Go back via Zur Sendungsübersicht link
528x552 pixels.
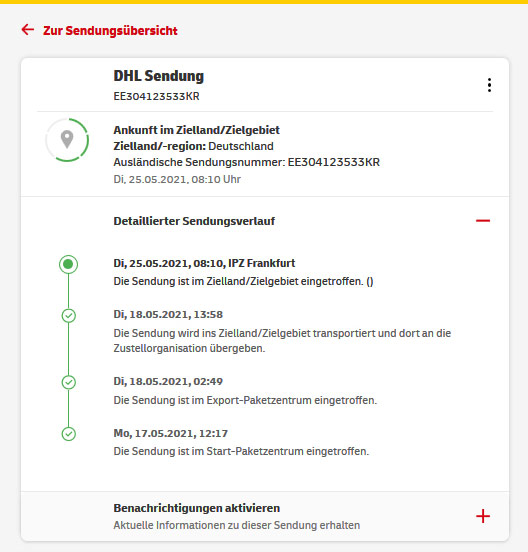pos(110,31)
